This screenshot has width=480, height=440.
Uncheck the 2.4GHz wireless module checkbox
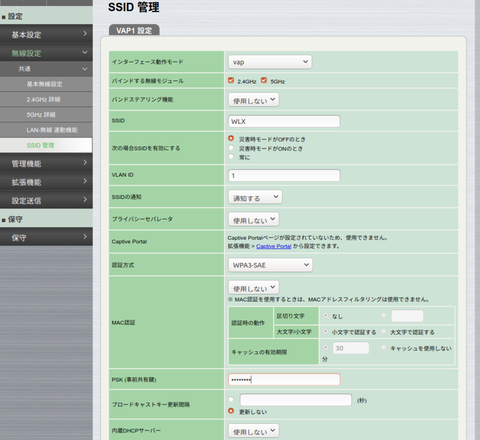[231, 80]
